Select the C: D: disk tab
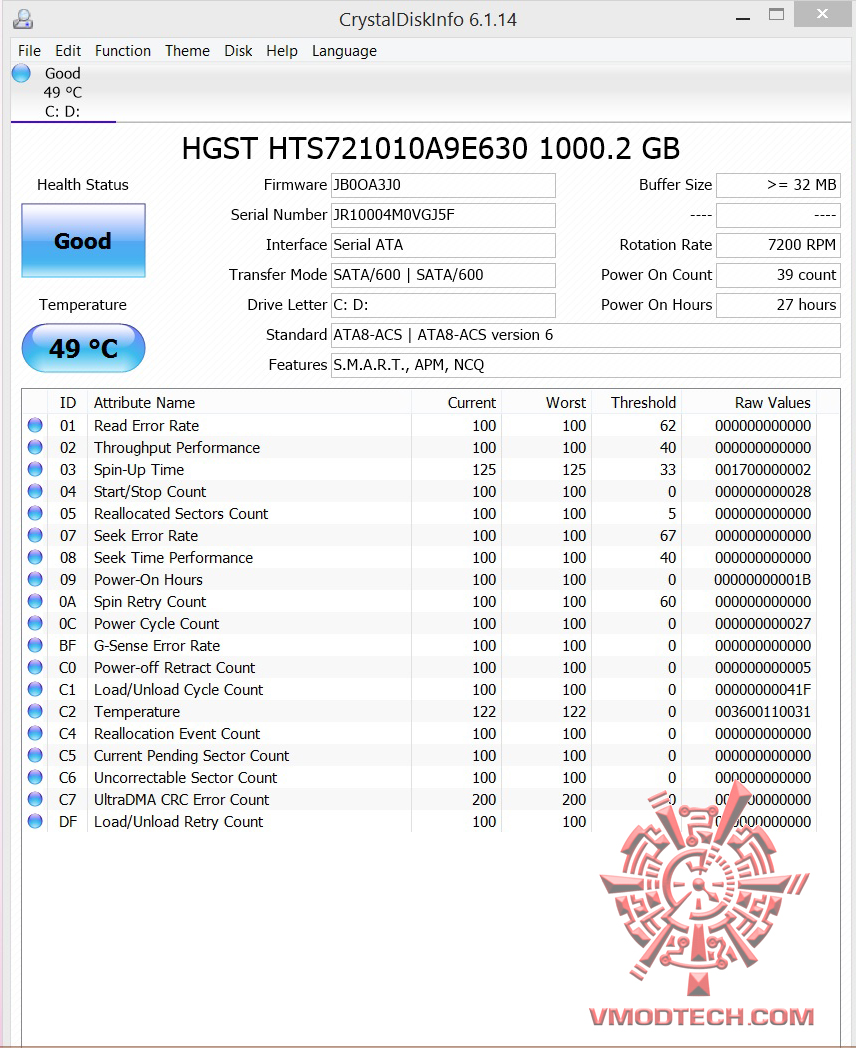 click(x=63, y=92)
